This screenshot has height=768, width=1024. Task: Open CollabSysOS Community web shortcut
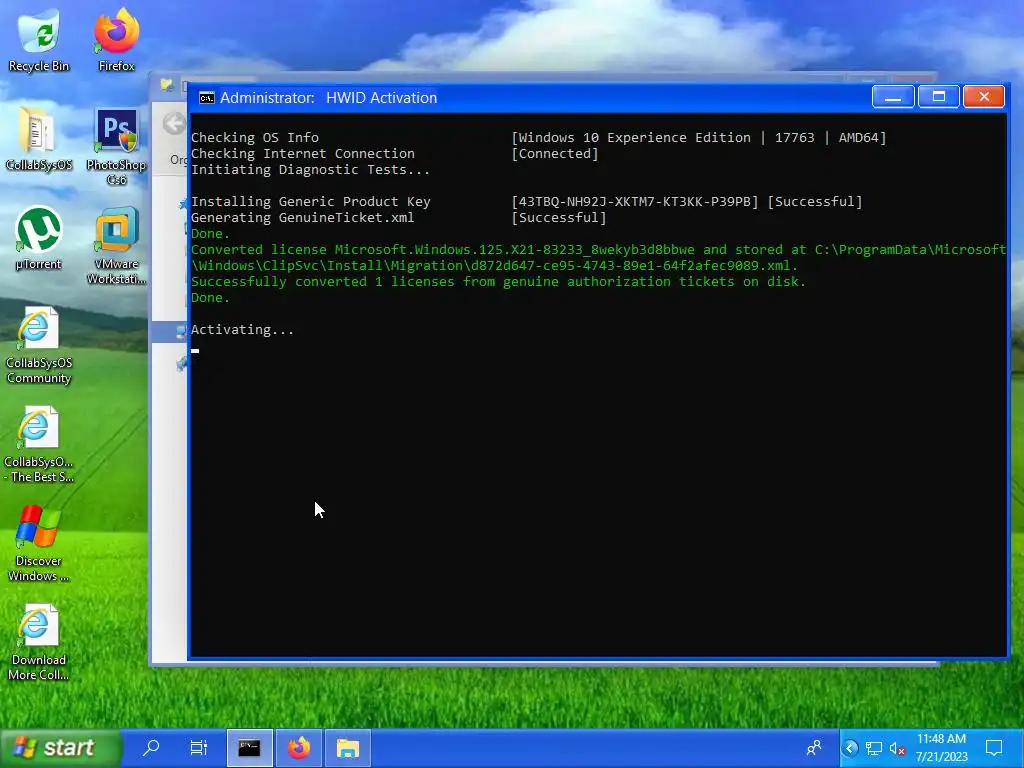[39, 345]
